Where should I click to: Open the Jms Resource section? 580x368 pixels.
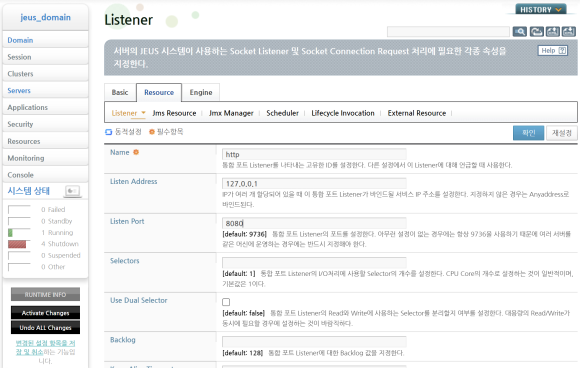(174, 113)
